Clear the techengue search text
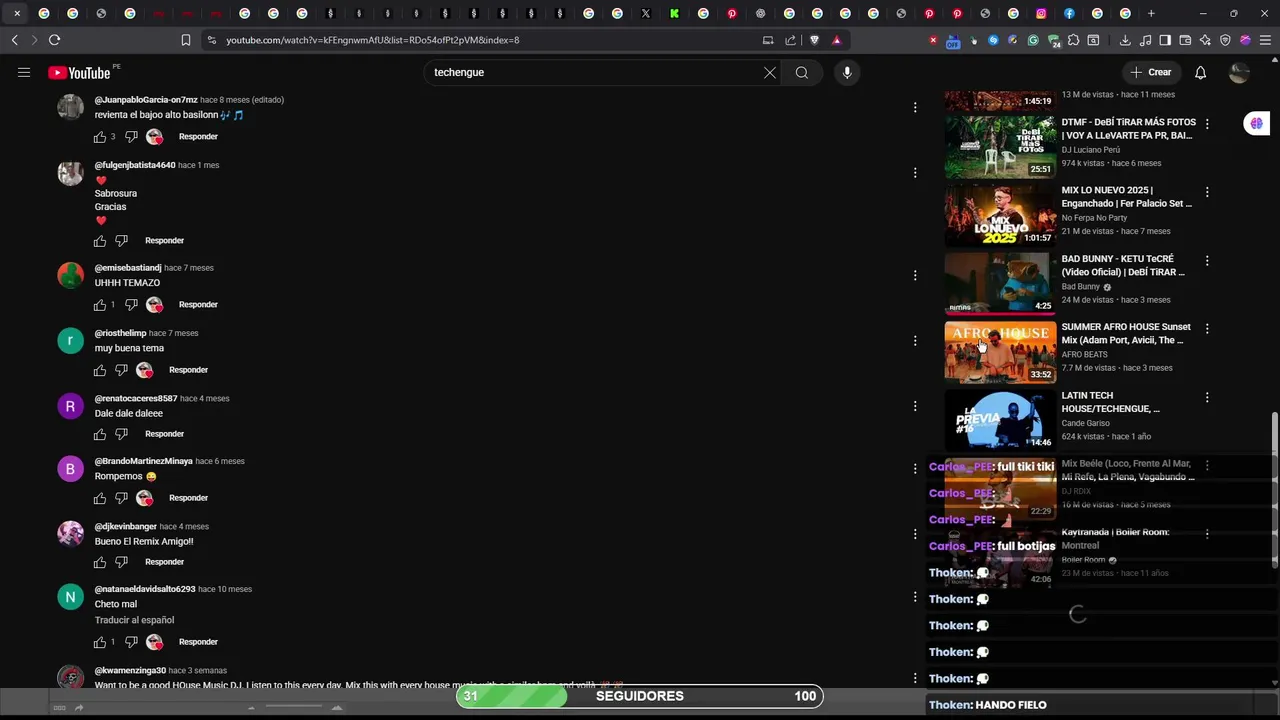 coord(770,72)
